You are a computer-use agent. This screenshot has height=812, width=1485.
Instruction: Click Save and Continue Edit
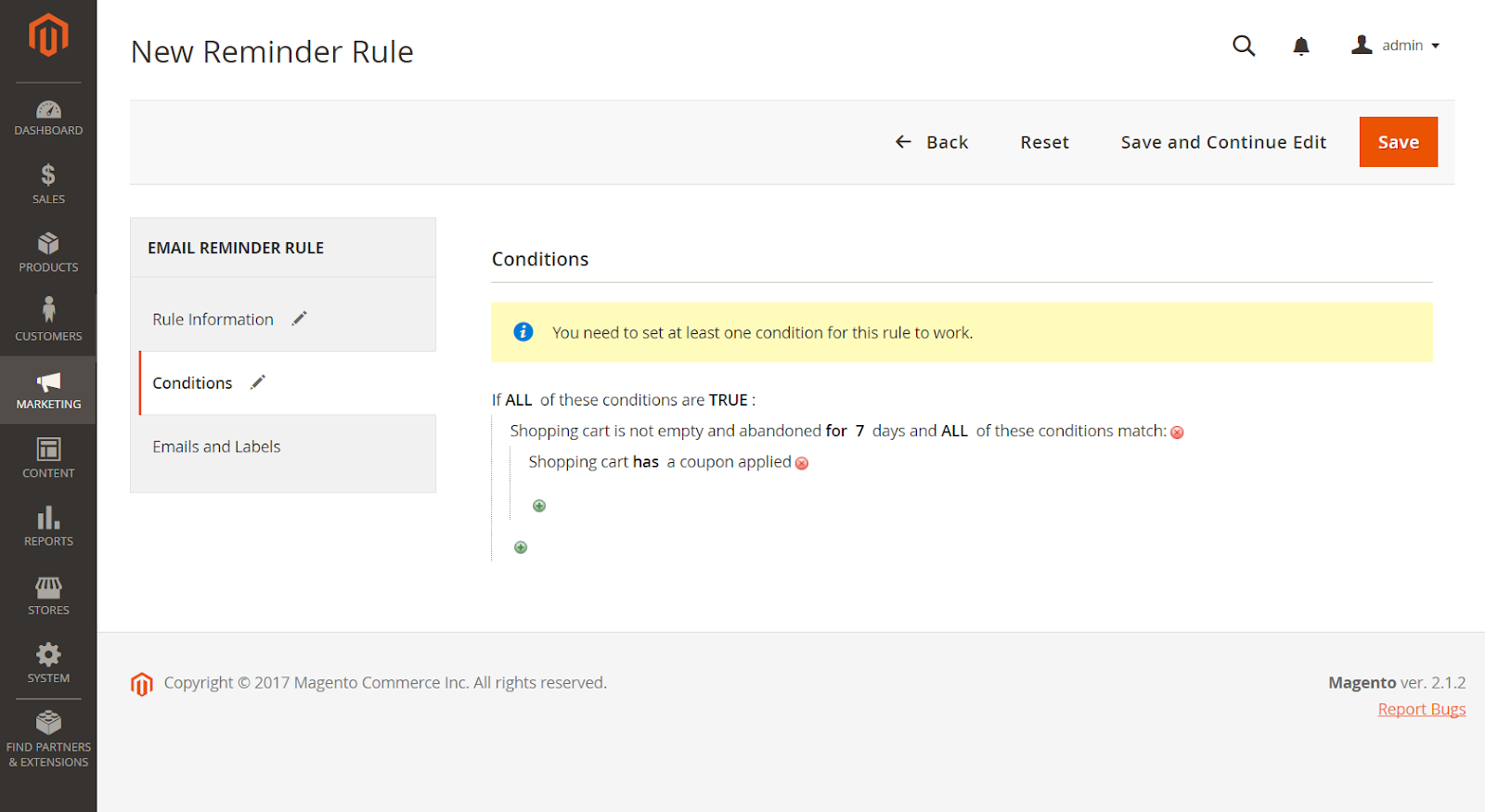[x=1223, y=142]
